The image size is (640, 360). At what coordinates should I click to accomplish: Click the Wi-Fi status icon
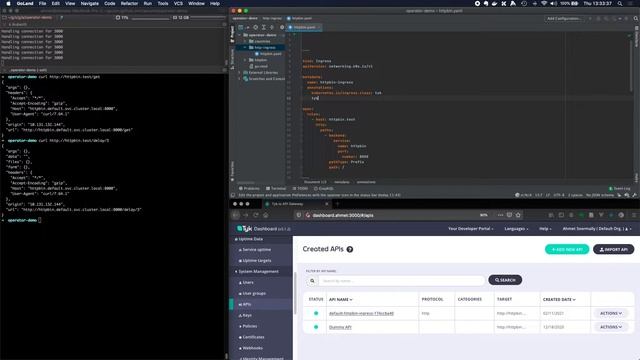click(x=544, y=3)
